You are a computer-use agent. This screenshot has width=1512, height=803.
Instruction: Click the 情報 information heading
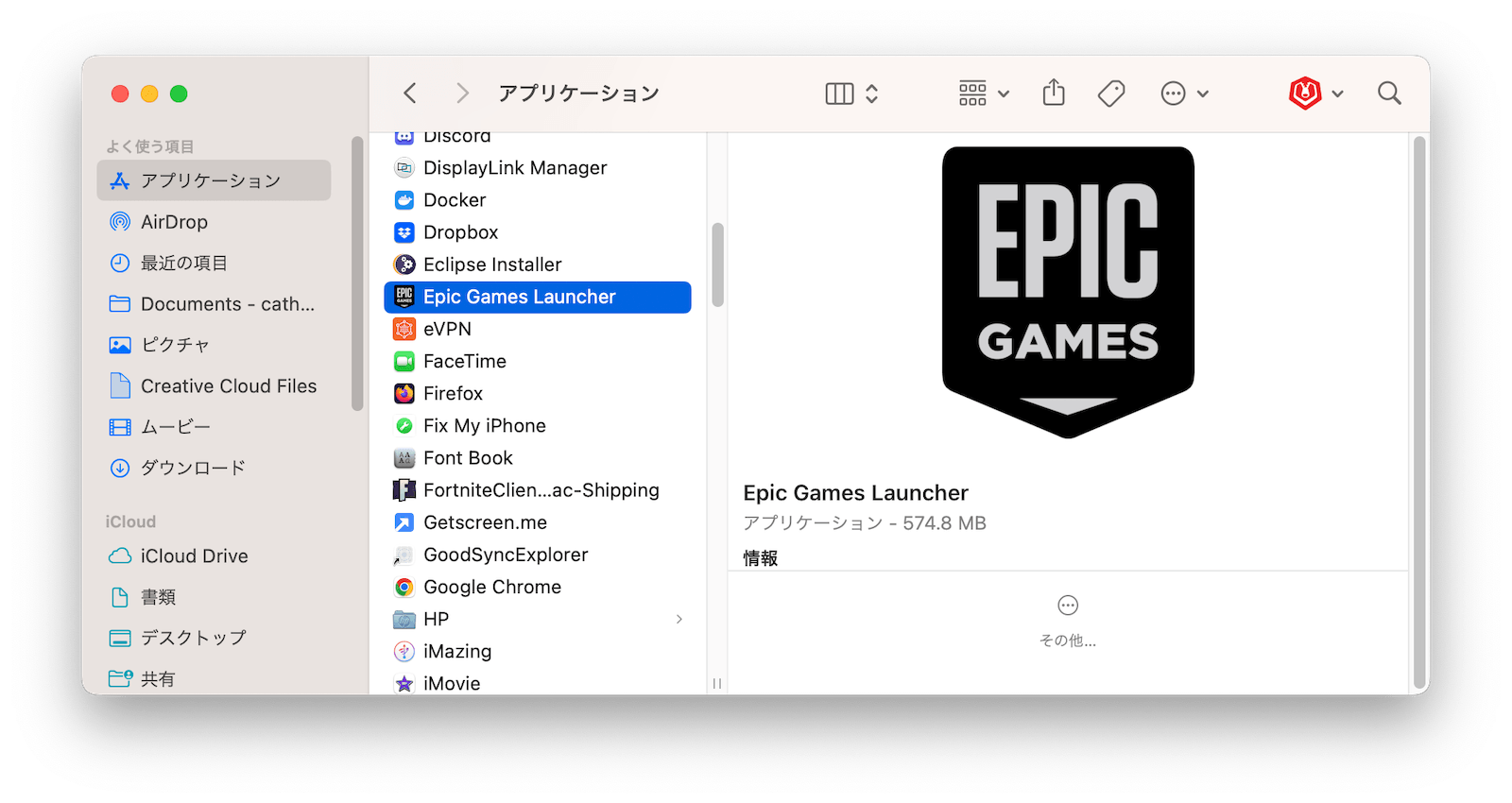tap(761, 558)
